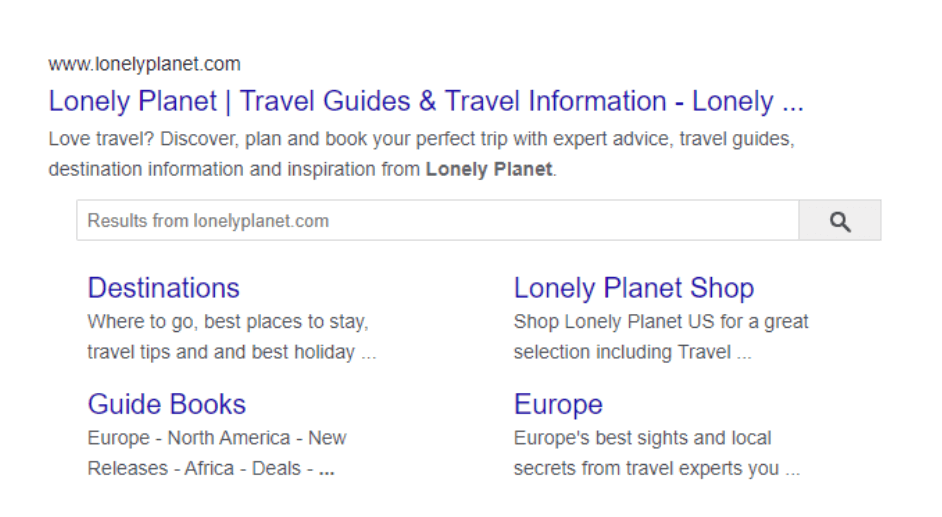Select the 'Love travel? Discover, plan' snippet line
Viewport: 942px width, 517px height.
[x=421, y=139]
